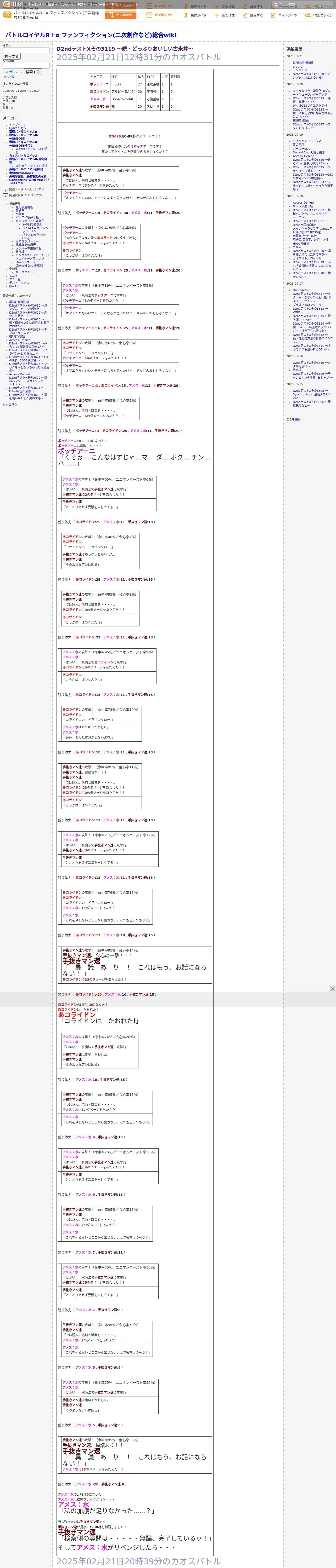This screenshot has height=1568, width=336.
Task: Click 検索する directly under the 検索 field
Action: (x=12, y=57)
